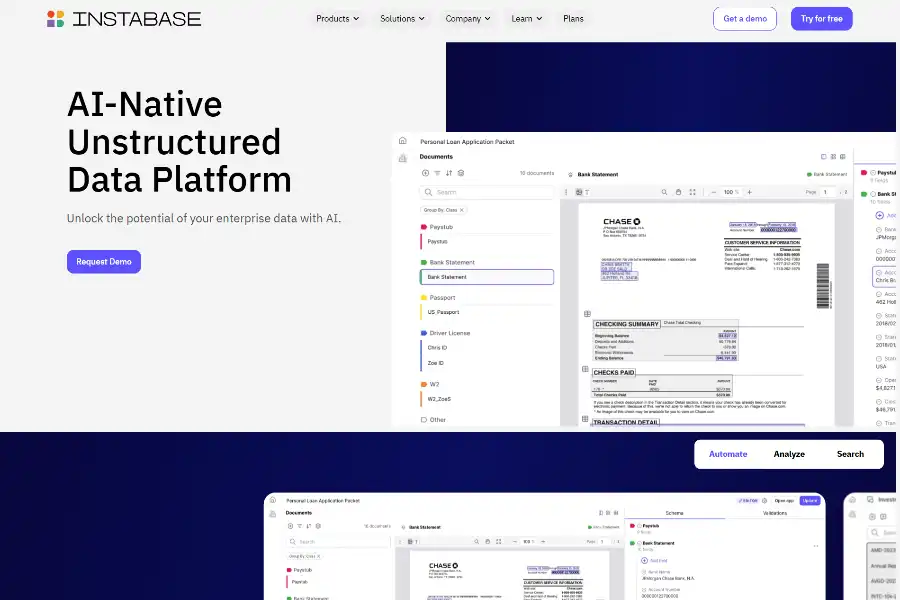Switch to the Analyze tab
This screenshot has height=600, width=900.
[x=789, y=454]
